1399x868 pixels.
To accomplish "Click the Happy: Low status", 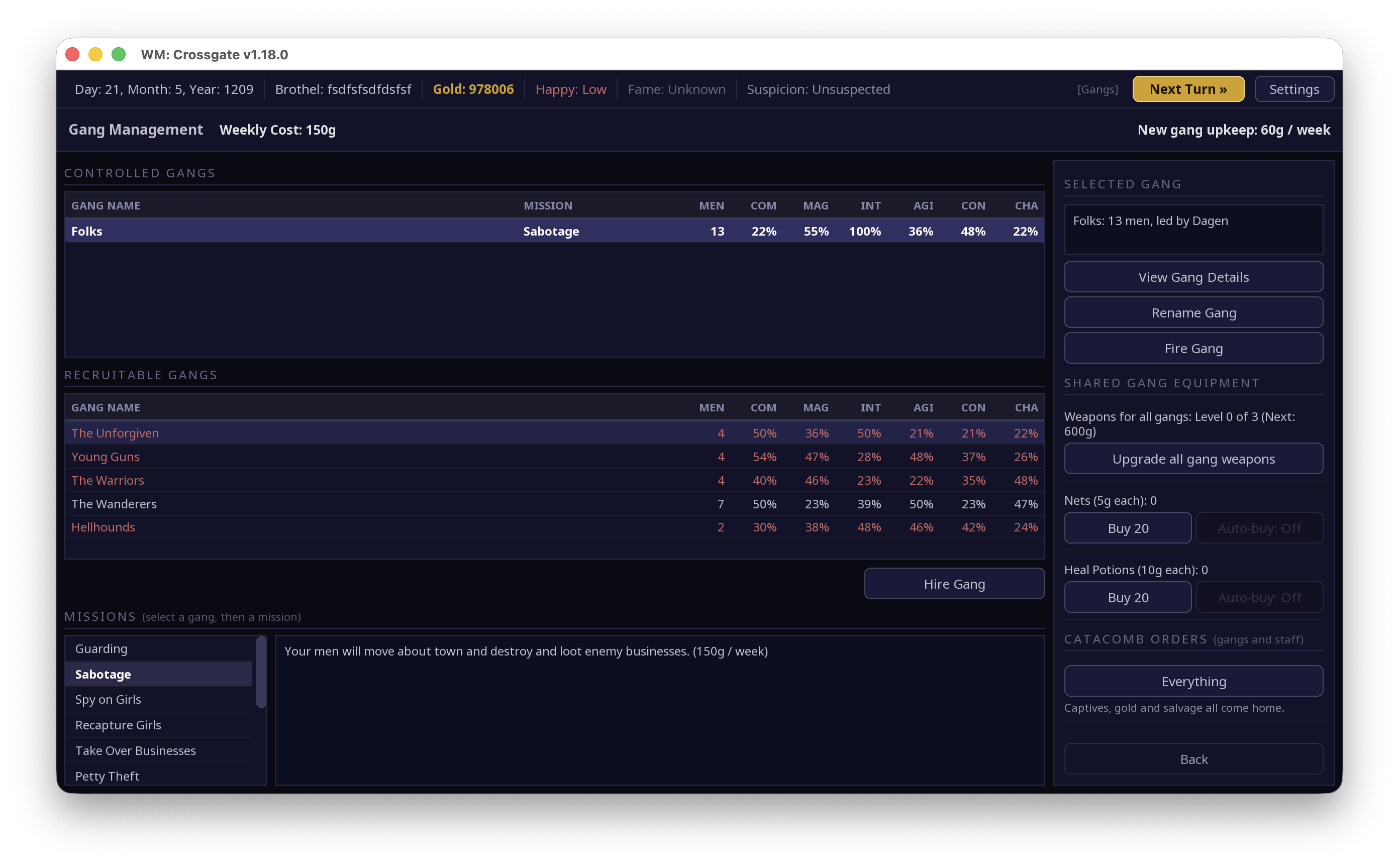I will 570,89.
